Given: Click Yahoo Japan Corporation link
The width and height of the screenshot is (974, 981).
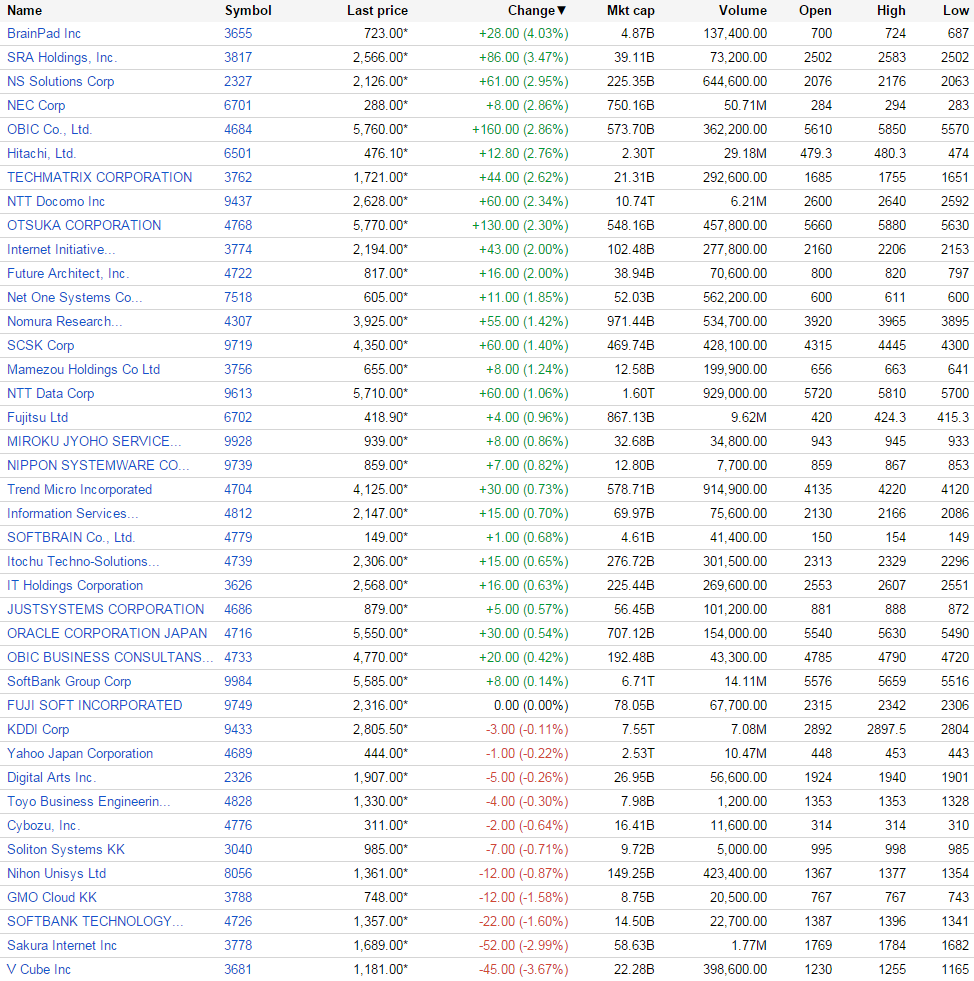Looking at the screenshot, I should pyautogui.click(x=80, y=753).
